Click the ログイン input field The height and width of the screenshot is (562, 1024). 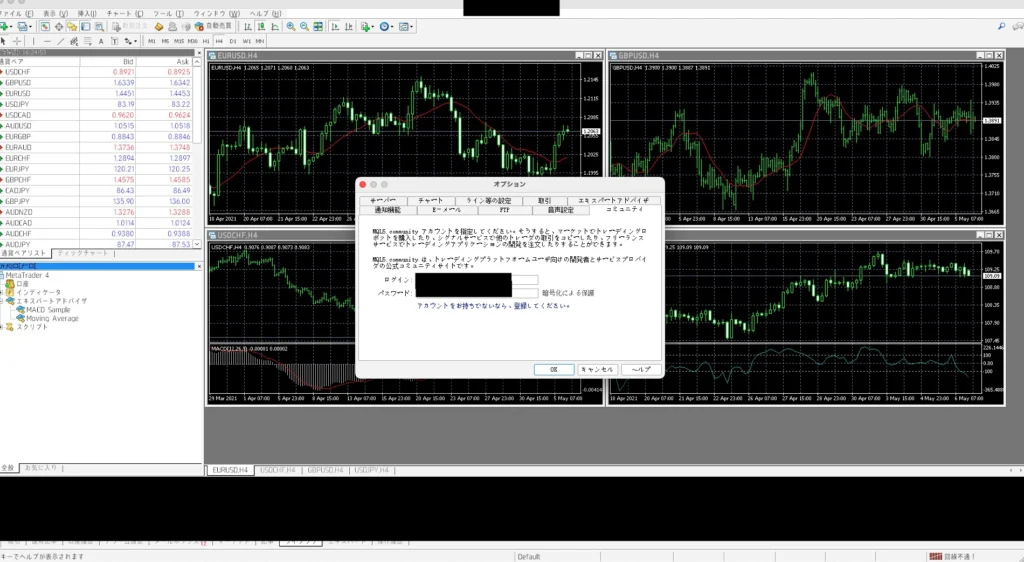coord(477,280)
